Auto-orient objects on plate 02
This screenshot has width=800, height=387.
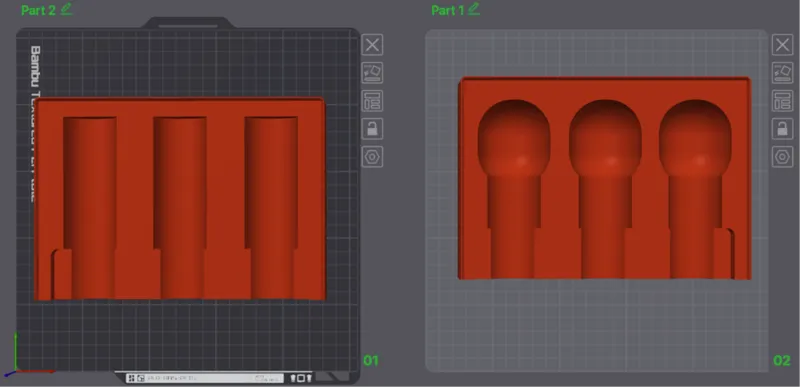click(782, 73)
